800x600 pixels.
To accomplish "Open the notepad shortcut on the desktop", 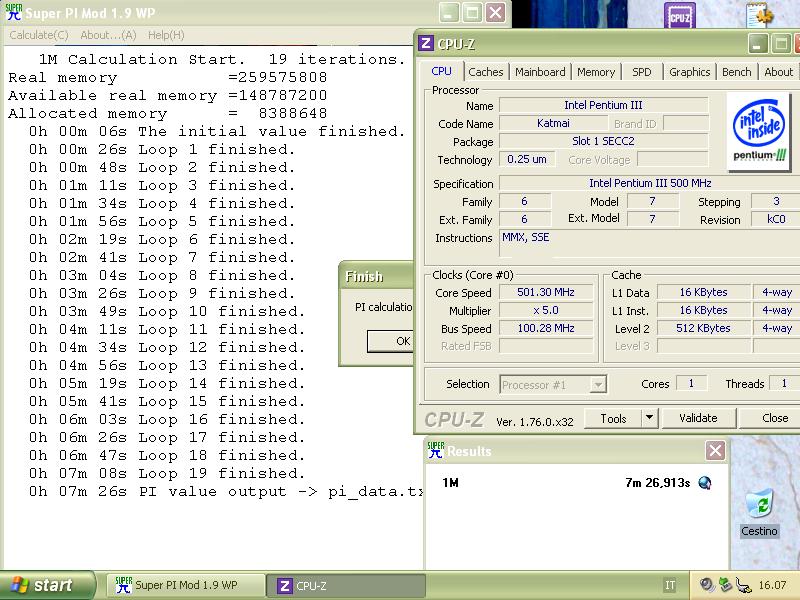I will pyautogui.click(x=760, y=16).
